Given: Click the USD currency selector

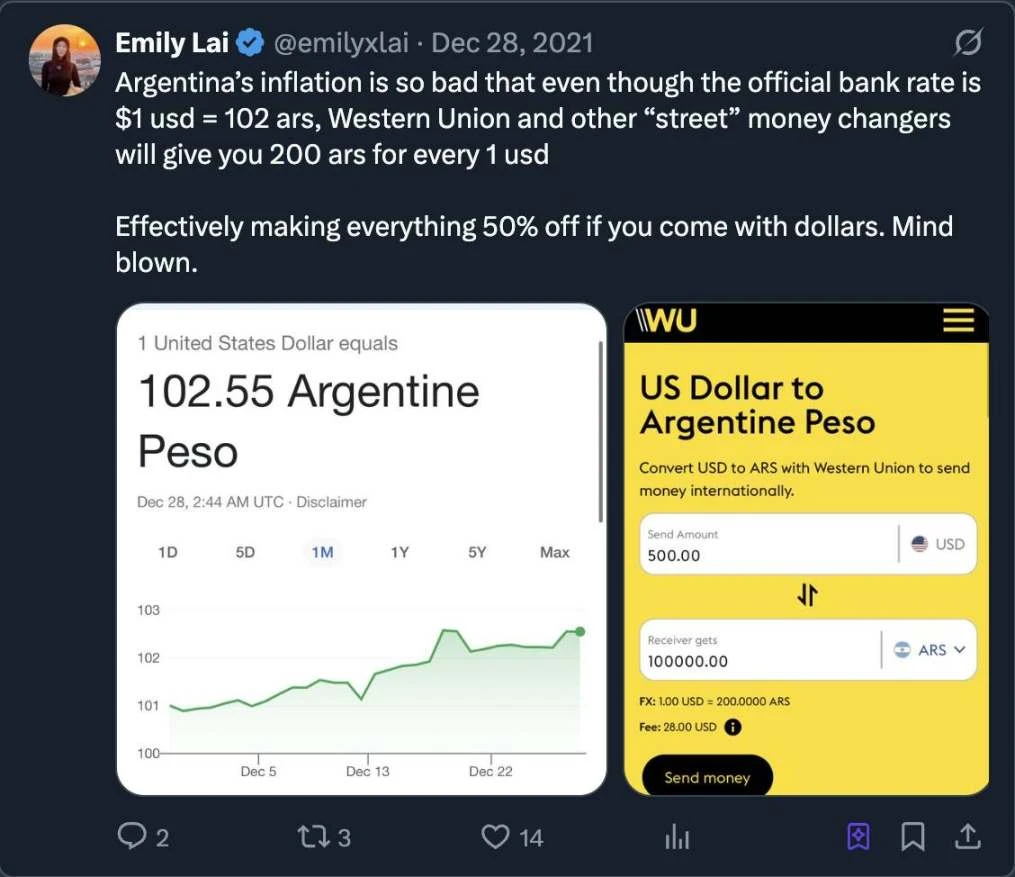Looking at the screenshot, I should click(x=938, y=544).
